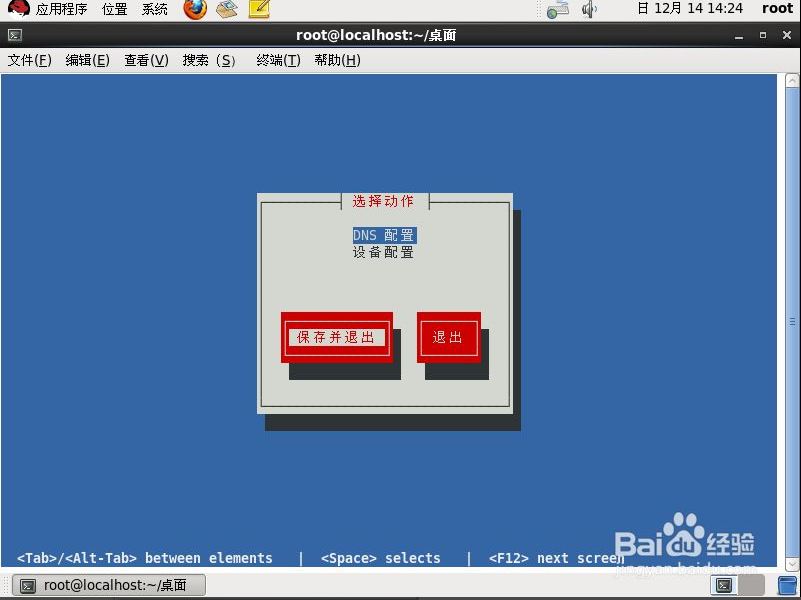Open the 文件(F) menu
Screen dimensions: 801x600
29,60
